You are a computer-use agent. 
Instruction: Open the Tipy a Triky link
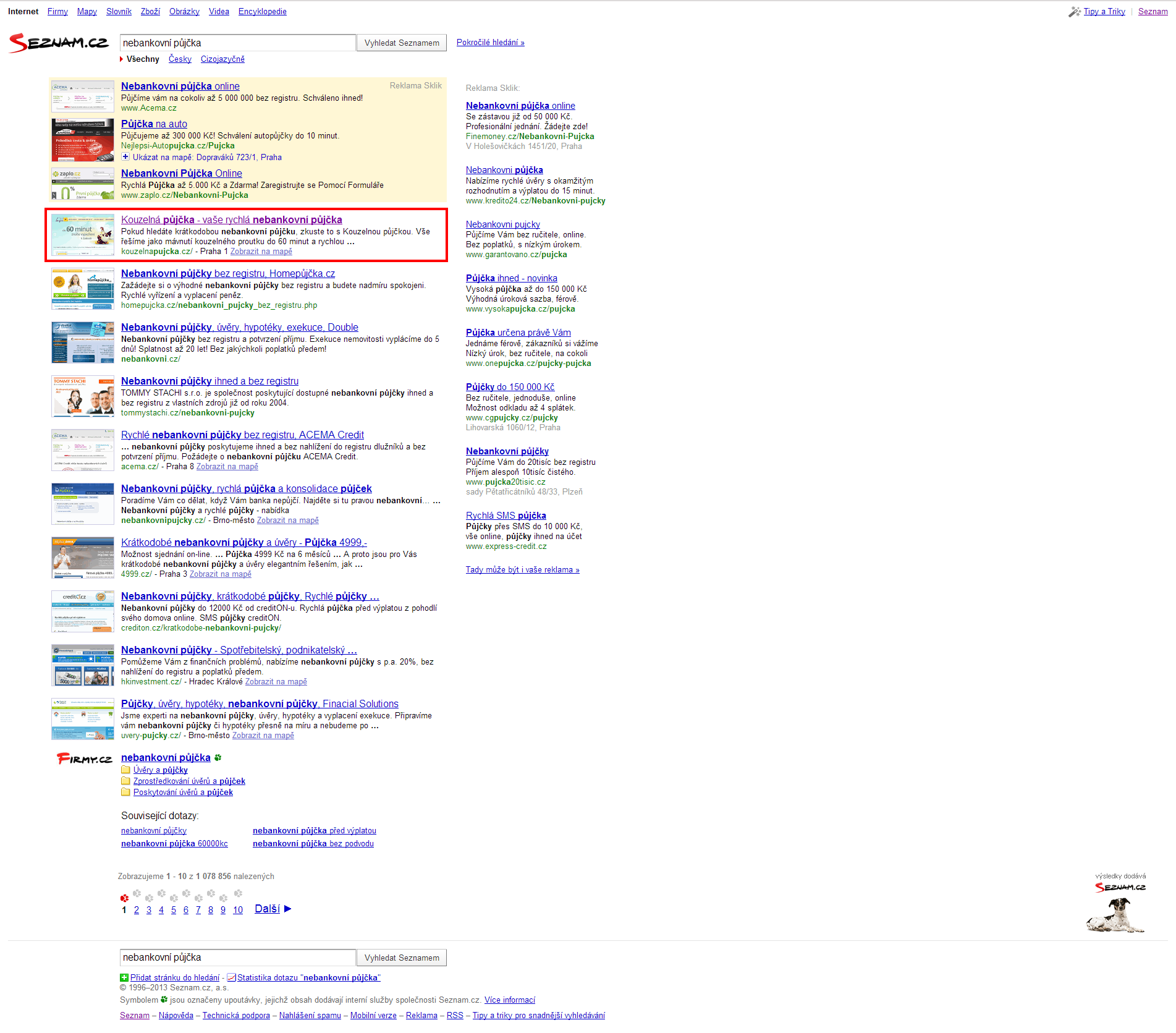tap(1104, 12)
